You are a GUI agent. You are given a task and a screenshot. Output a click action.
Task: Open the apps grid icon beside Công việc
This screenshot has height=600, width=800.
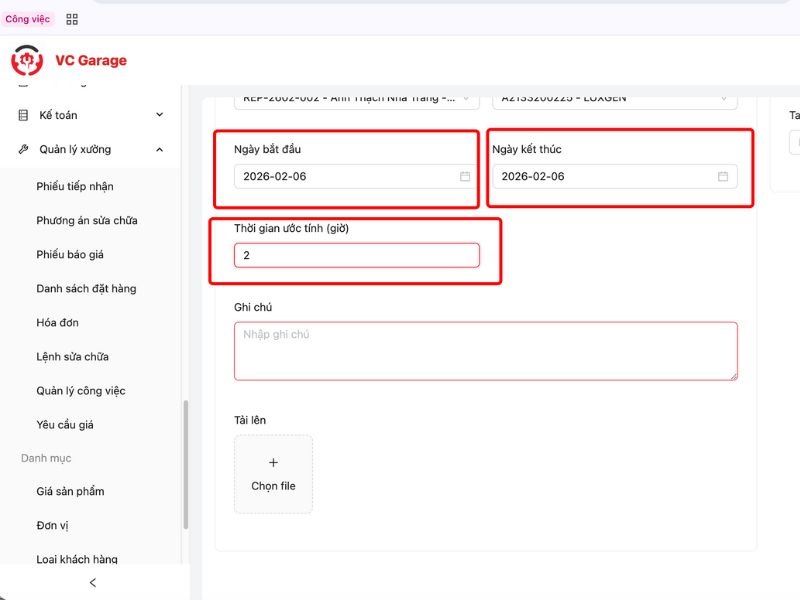(72, 19)
